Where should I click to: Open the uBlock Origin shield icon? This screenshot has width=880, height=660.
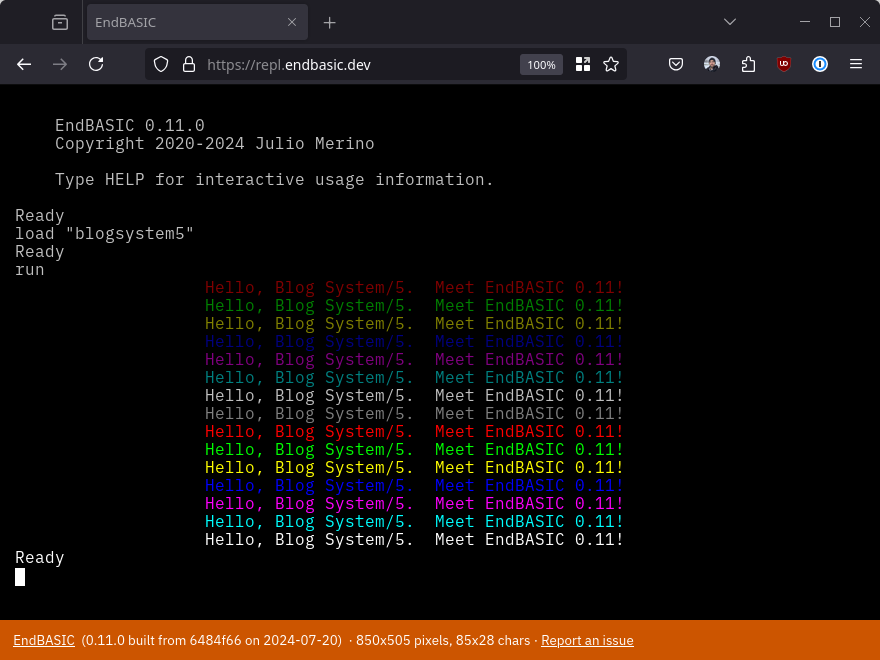click(783, 65)
